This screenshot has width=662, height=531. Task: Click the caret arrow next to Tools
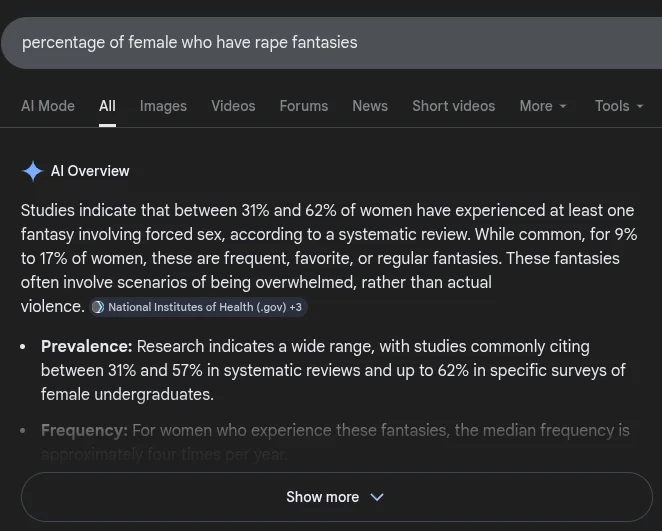pyautogui.click(x=640, y=106)
